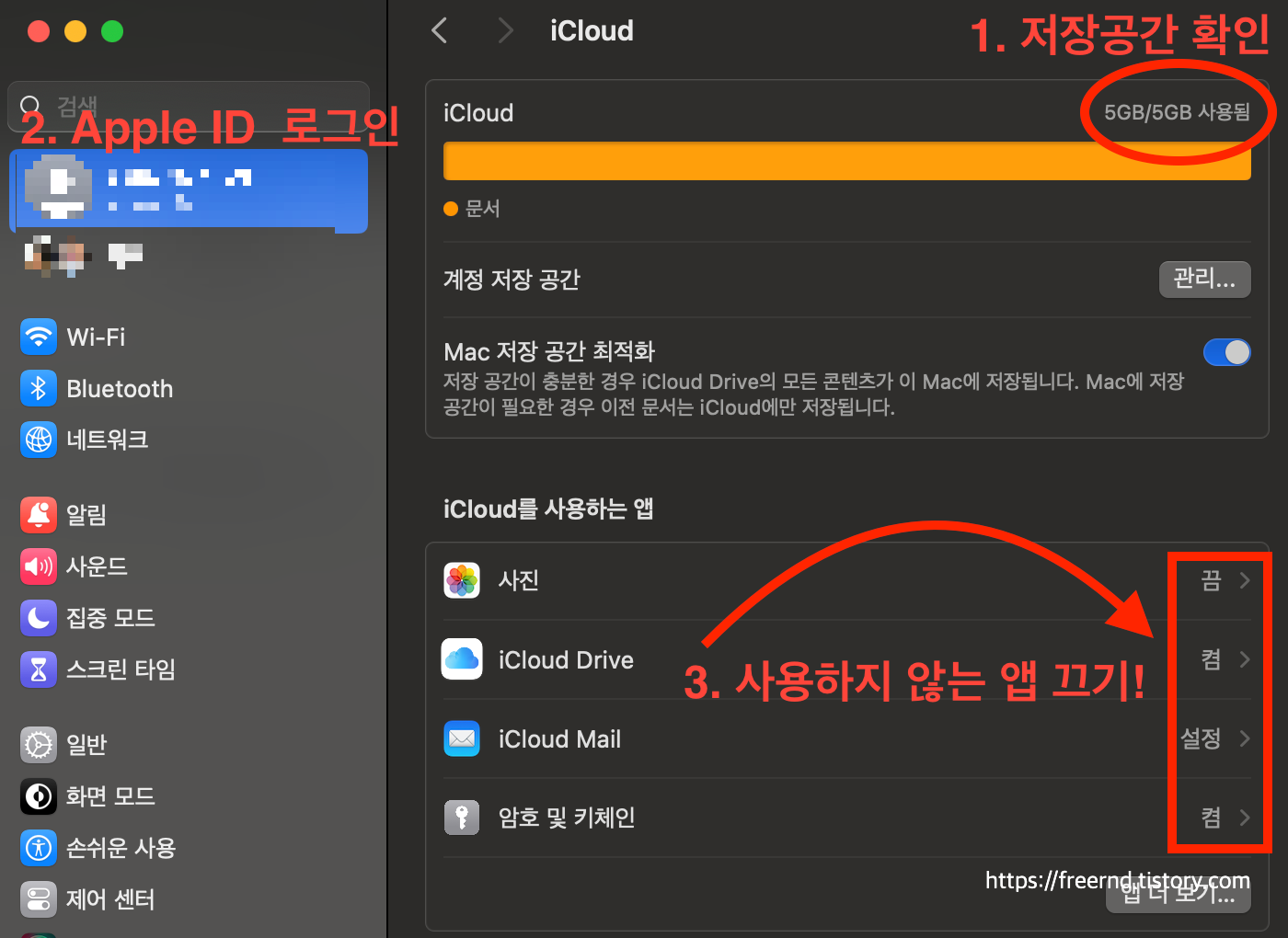Click the Bluetooth icon in sidebar
Image resolution: width=1288 pixels, height=938 pixels.
[39, 388]
